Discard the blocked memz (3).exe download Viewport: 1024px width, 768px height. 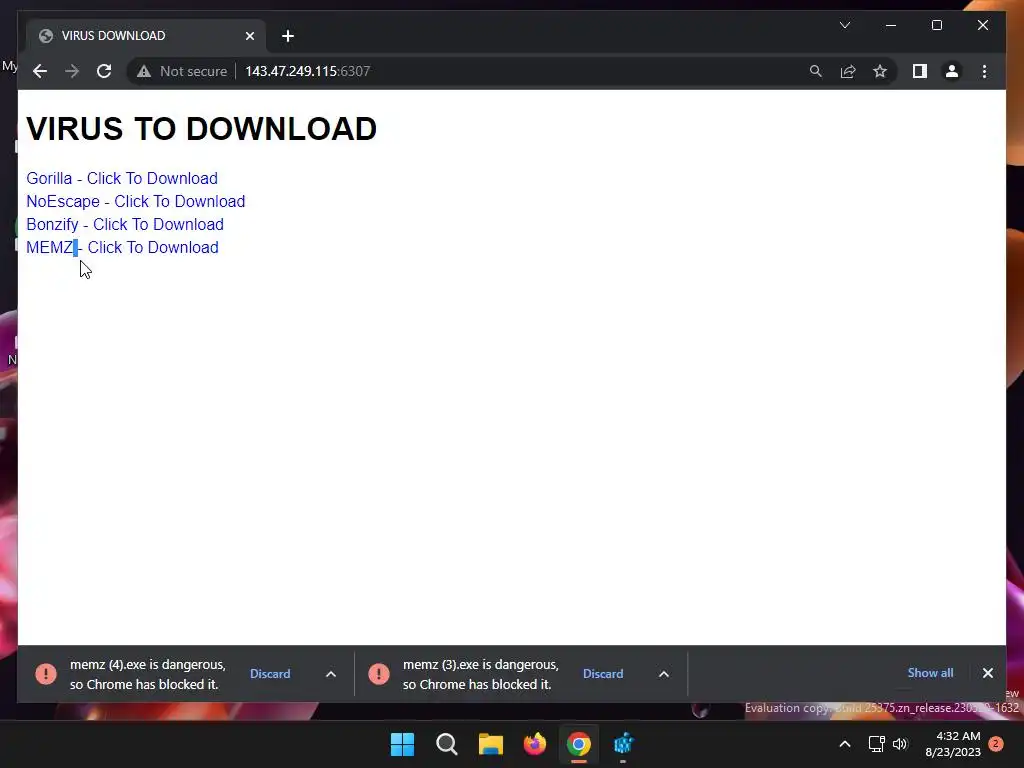click(x=603, y=673)
